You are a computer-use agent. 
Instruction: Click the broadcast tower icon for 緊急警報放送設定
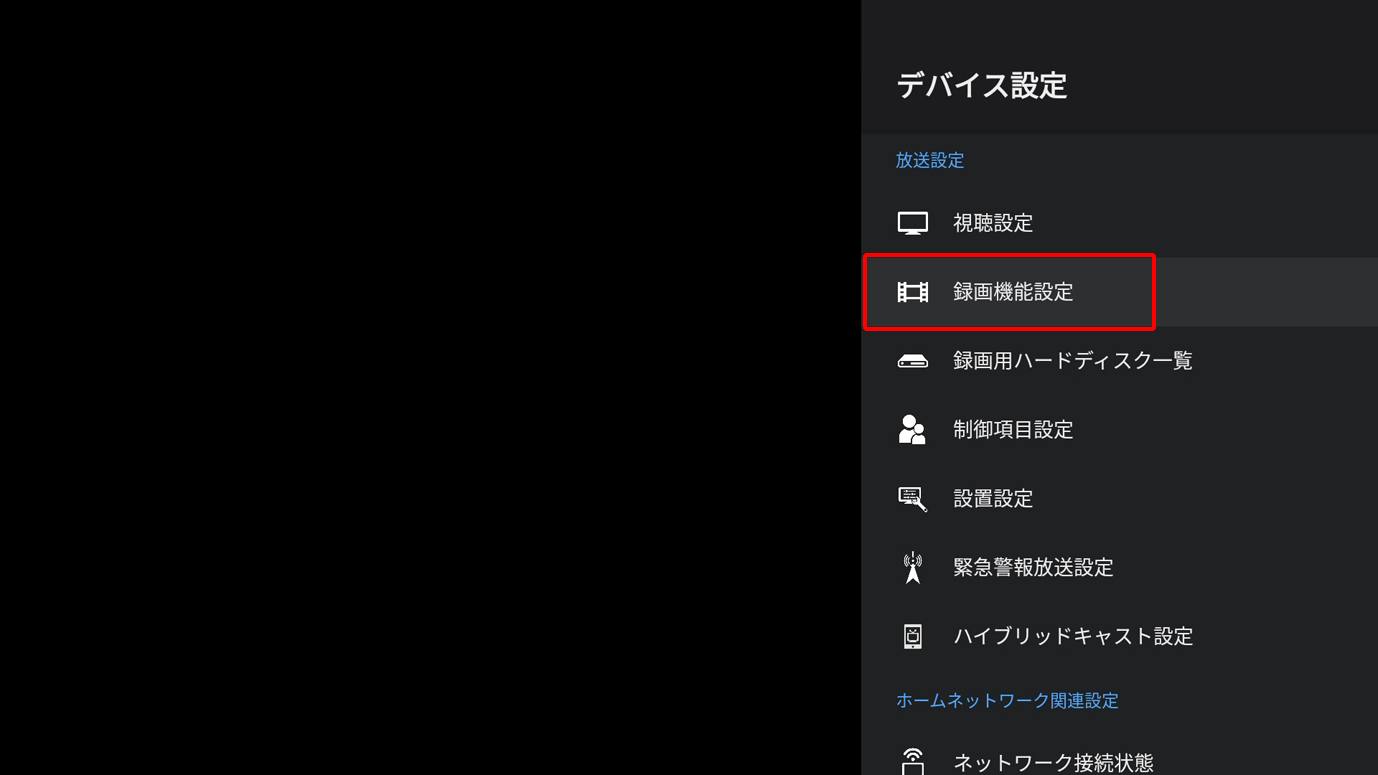click(912, 567)
